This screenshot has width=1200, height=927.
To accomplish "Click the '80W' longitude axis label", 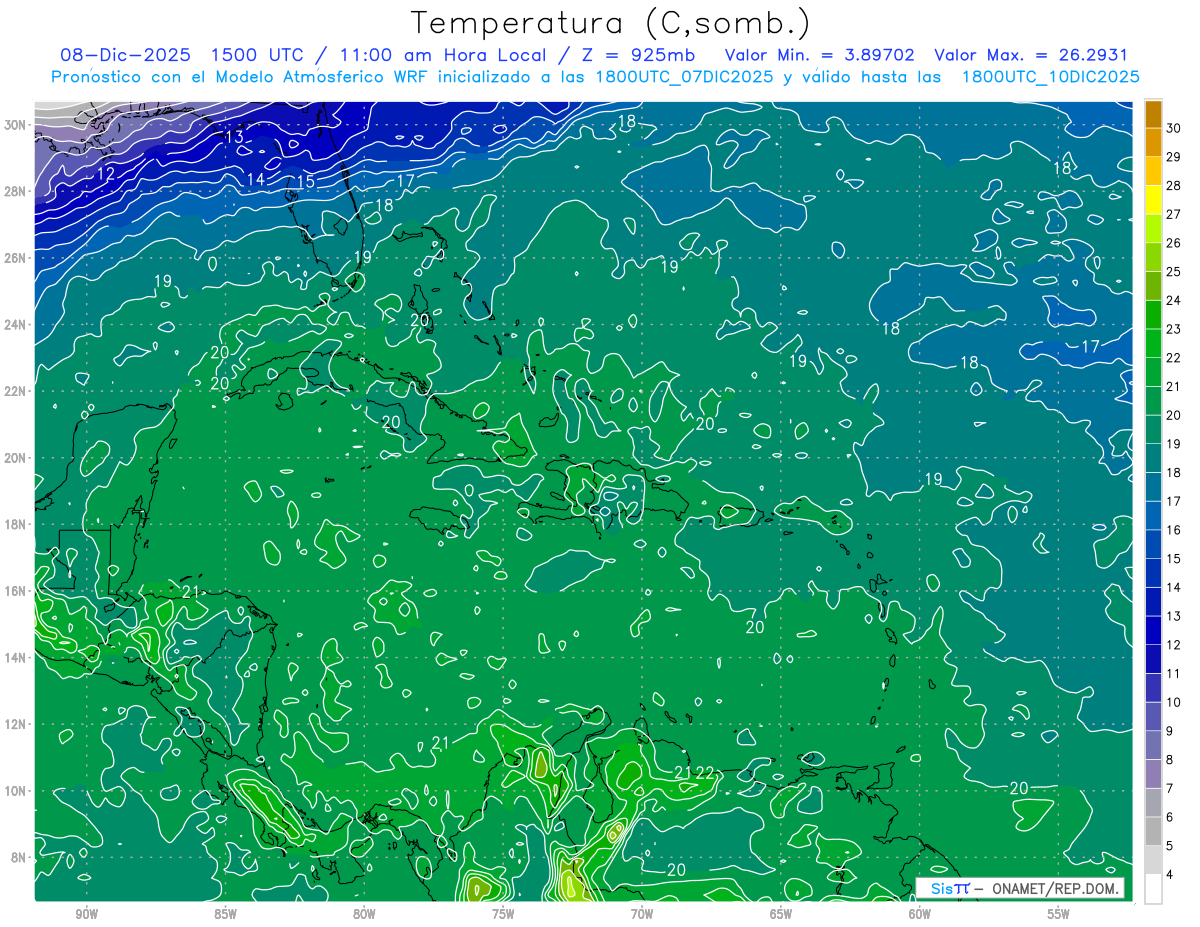I will (364, 914).
